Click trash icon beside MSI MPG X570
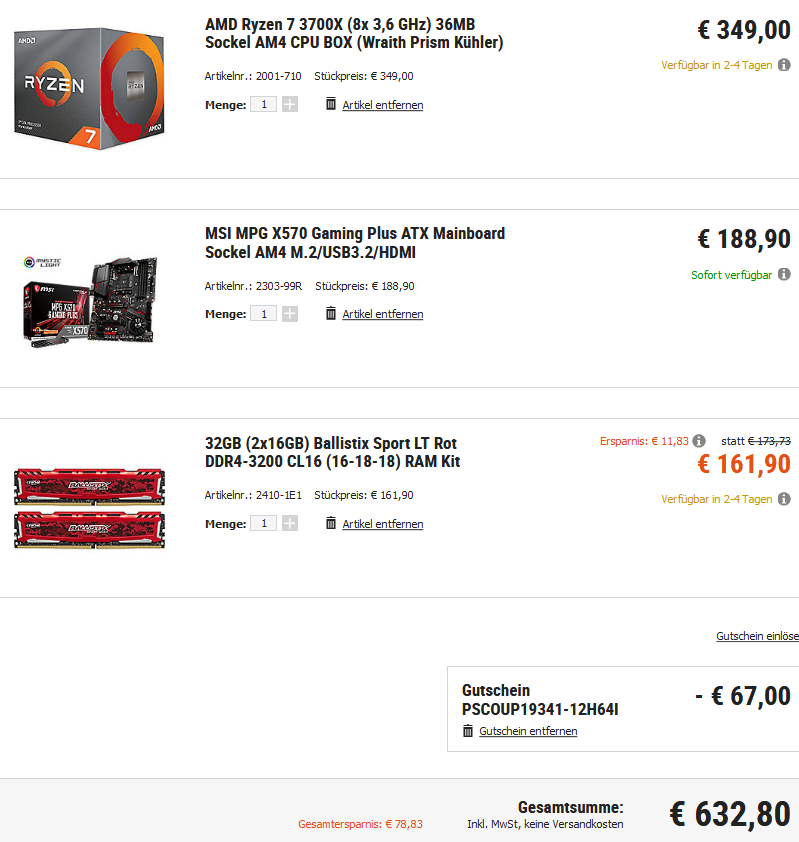 point(331,313)
